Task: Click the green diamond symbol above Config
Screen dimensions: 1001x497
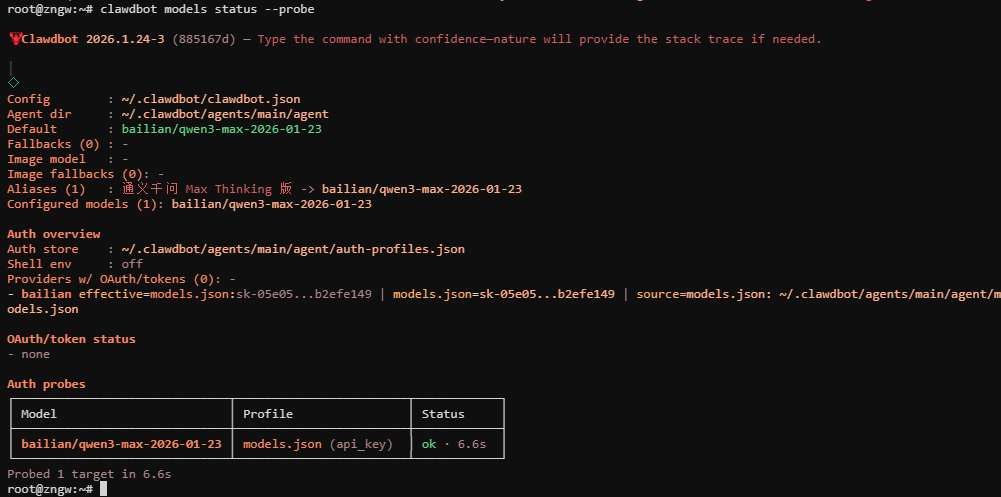Action: (x=13, y=82)
